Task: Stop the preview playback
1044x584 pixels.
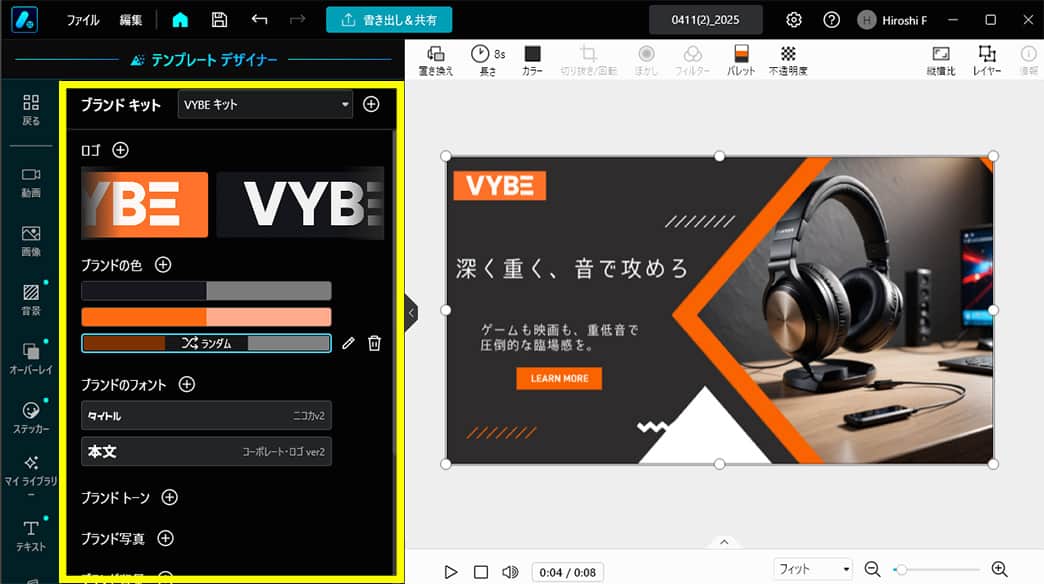Action: pos(481,572)
